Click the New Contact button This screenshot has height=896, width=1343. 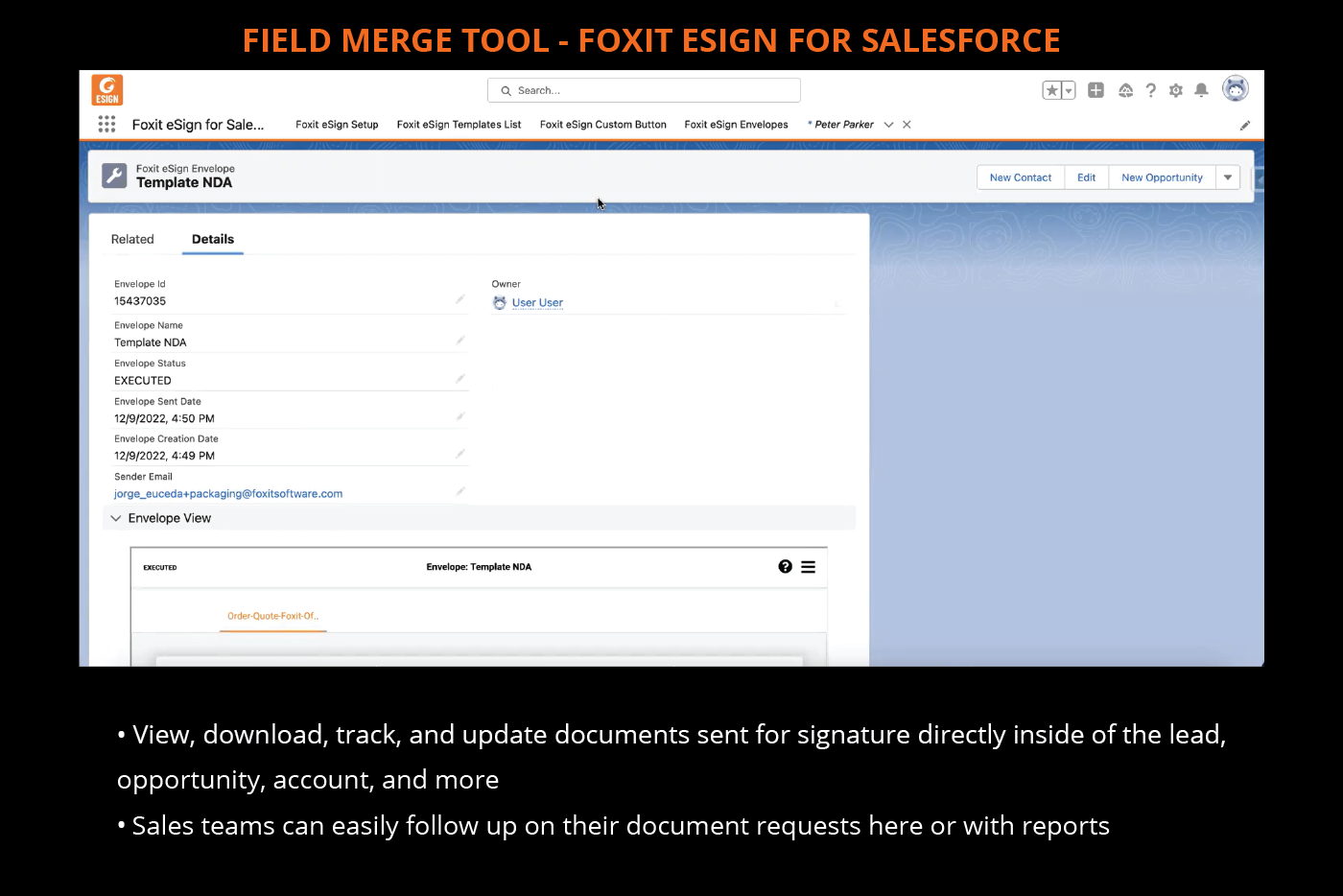click(1020, 177)
